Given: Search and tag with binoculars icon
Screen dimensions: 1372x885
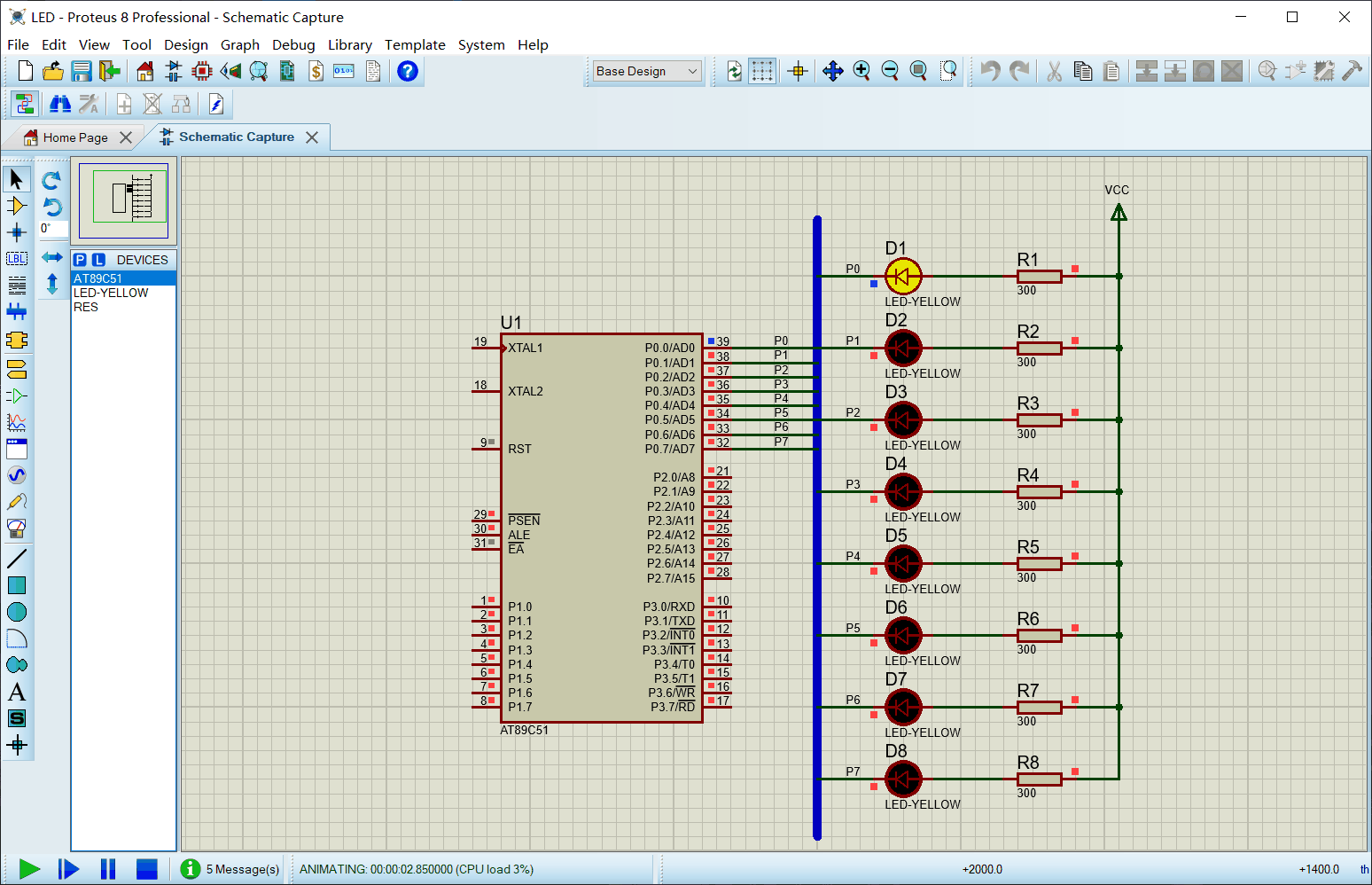Looking at the screenshot, I should pos(59,105).
